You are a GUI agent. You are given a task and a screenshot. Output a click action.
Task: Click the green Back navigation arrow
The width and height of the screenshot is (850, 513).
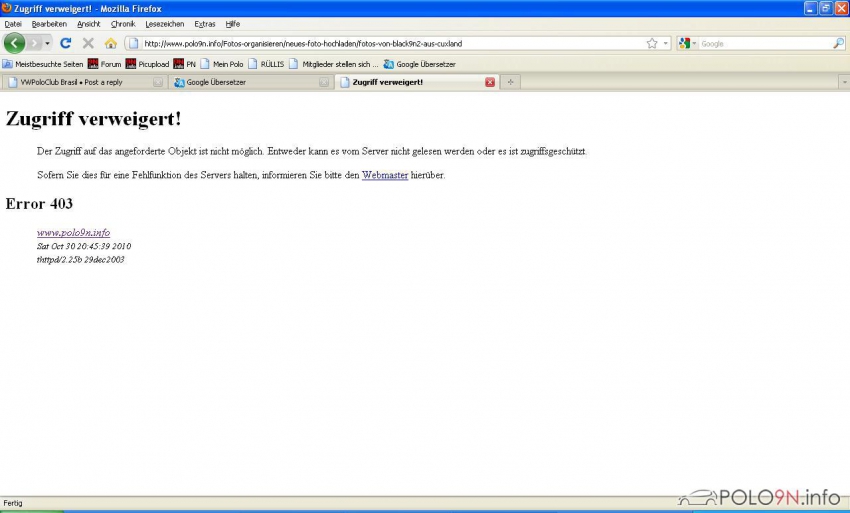pyautogui.click(x=14, y=43)
